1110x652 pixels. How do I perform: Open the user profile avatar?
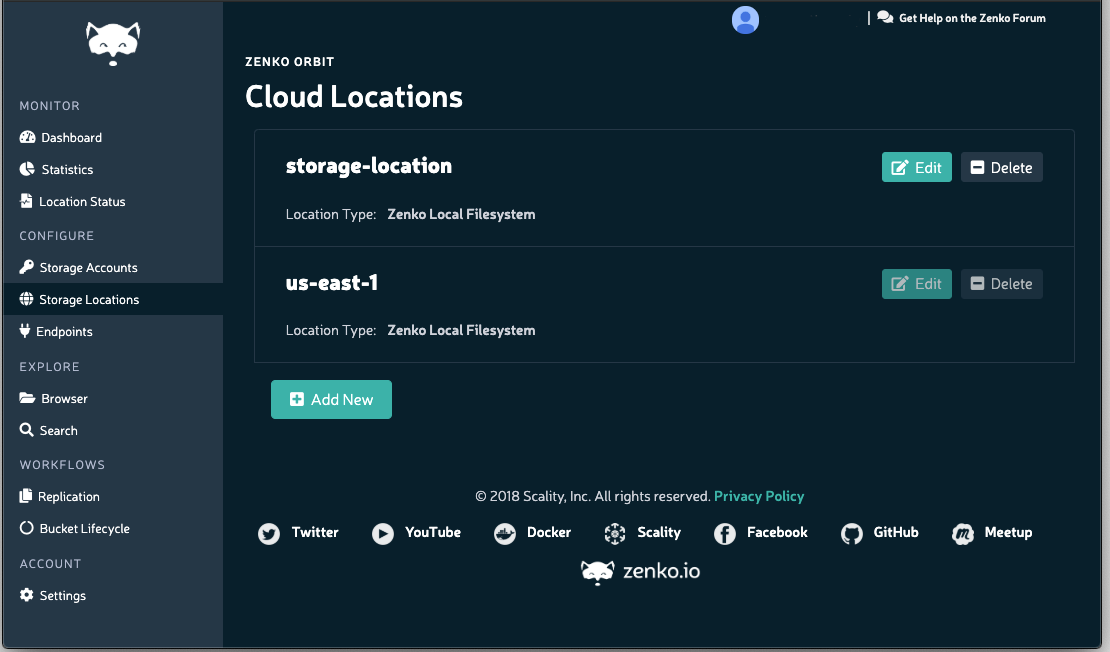[745, 20]
